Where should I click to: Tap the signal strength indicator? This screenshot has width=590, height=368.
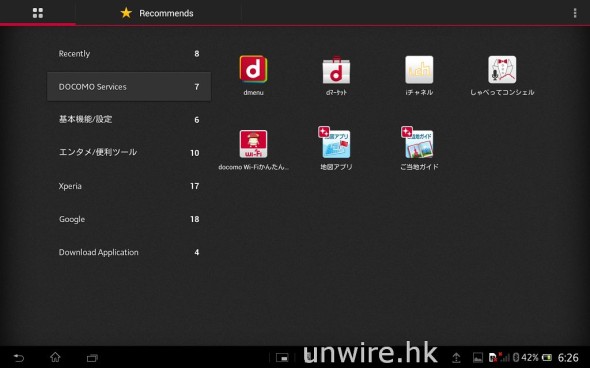pyautogui.click(x=505, y=357)
